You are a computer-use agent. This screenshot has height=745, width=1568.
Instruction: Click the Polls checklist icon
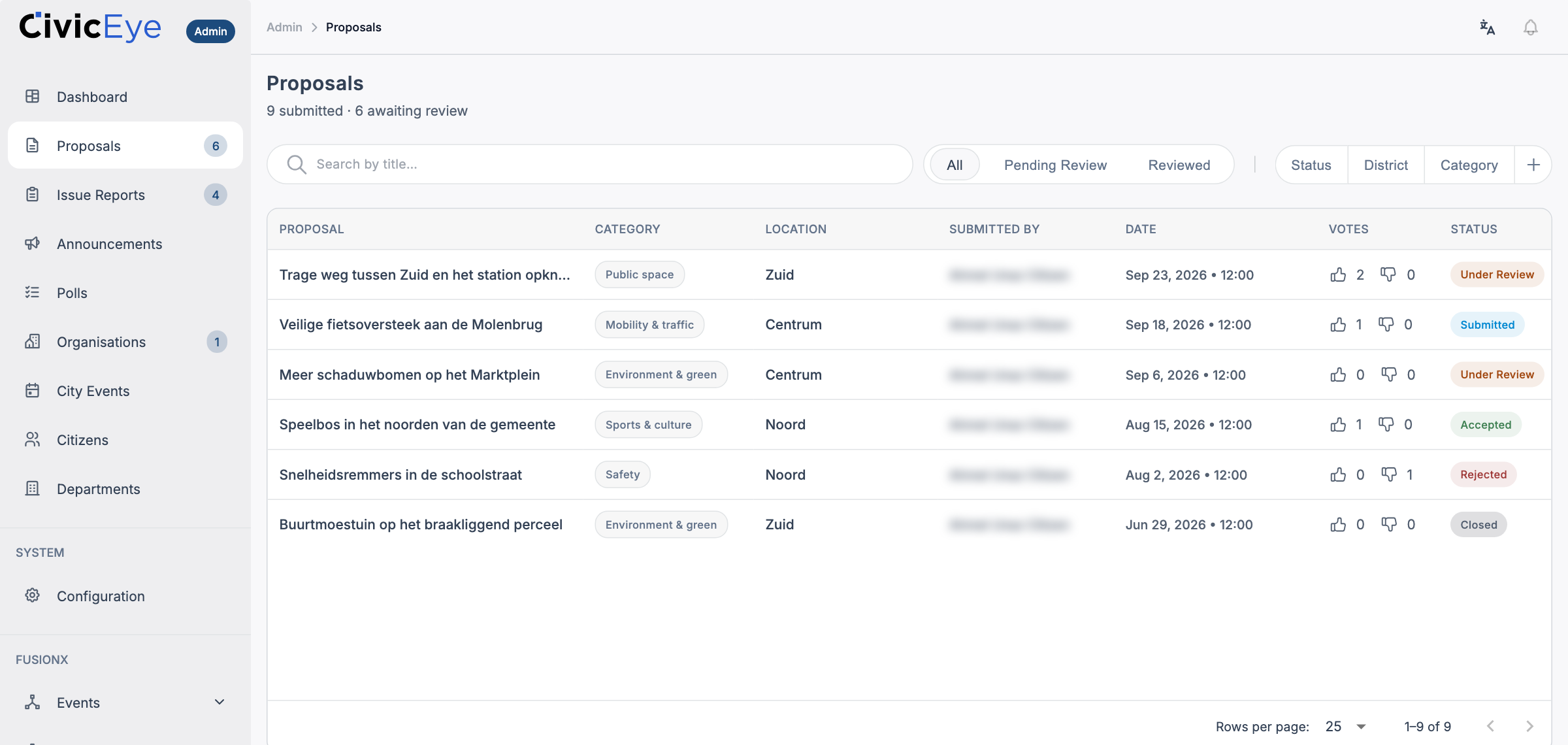tap(33, 293)
